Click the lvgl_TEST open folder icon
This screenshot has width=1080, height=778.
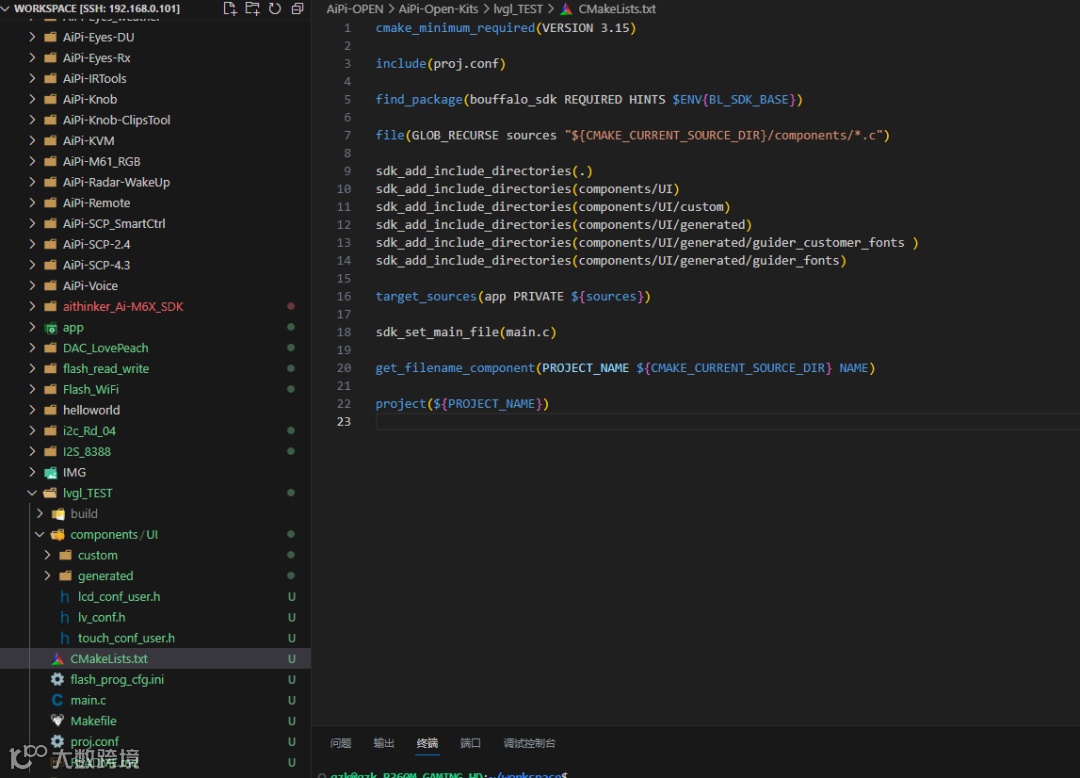click(50, 493)
